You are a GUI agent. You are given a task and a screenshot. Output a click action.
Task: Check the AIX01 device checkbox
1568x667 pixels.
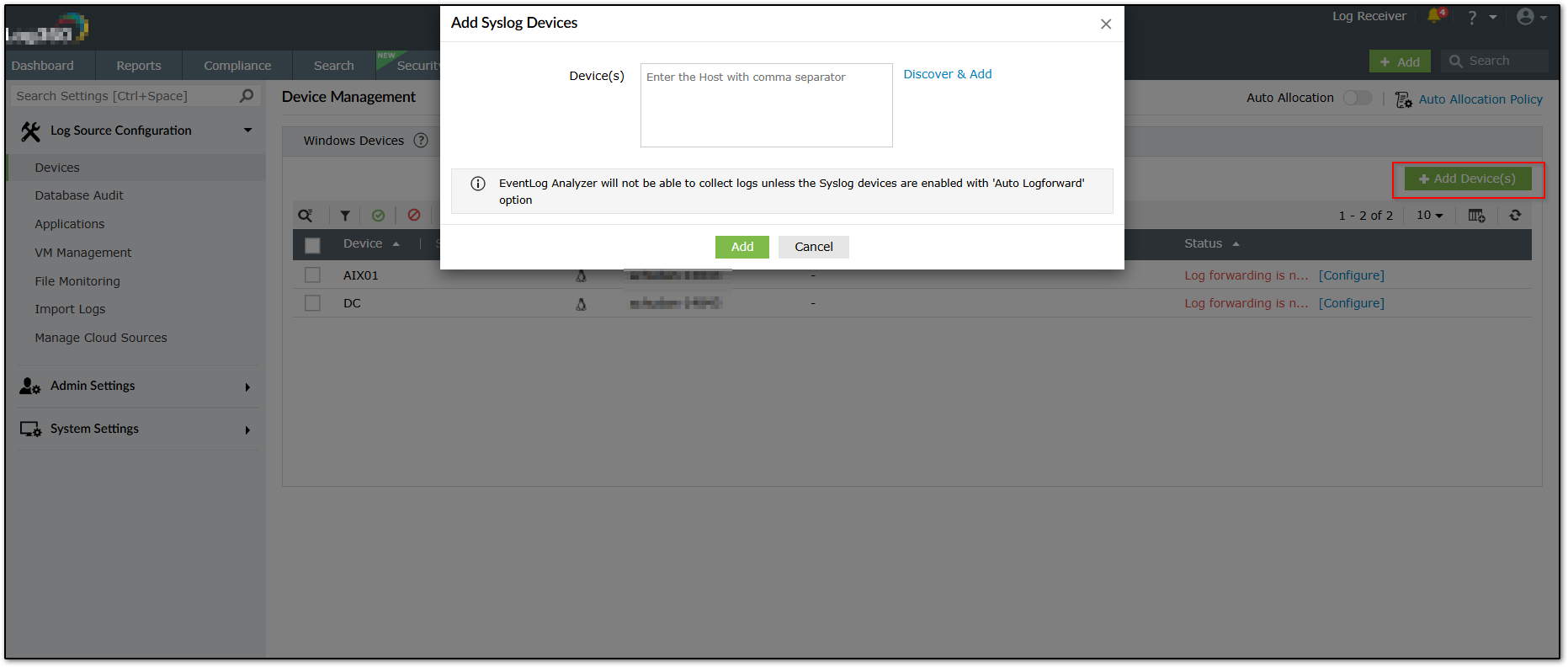coord(312,275)
